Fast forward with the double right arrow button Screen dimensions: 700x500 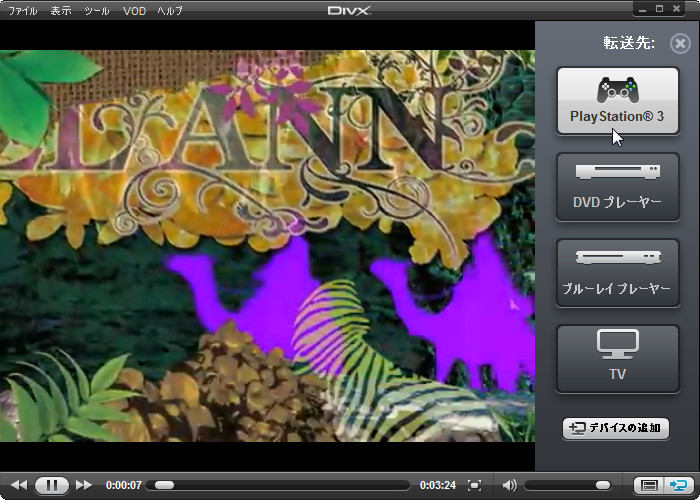tap(84, 485)
